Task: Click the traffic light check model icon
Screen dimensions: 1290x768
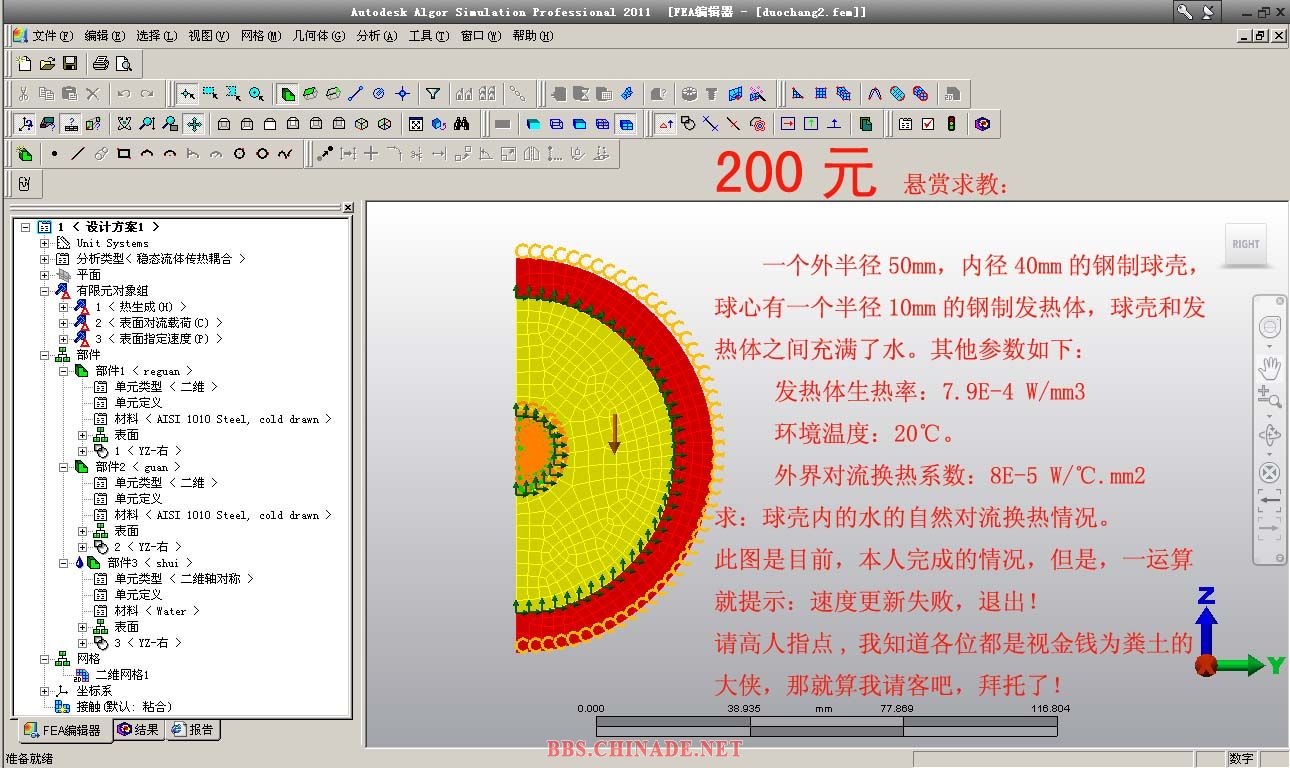Action: coord(951,124)
